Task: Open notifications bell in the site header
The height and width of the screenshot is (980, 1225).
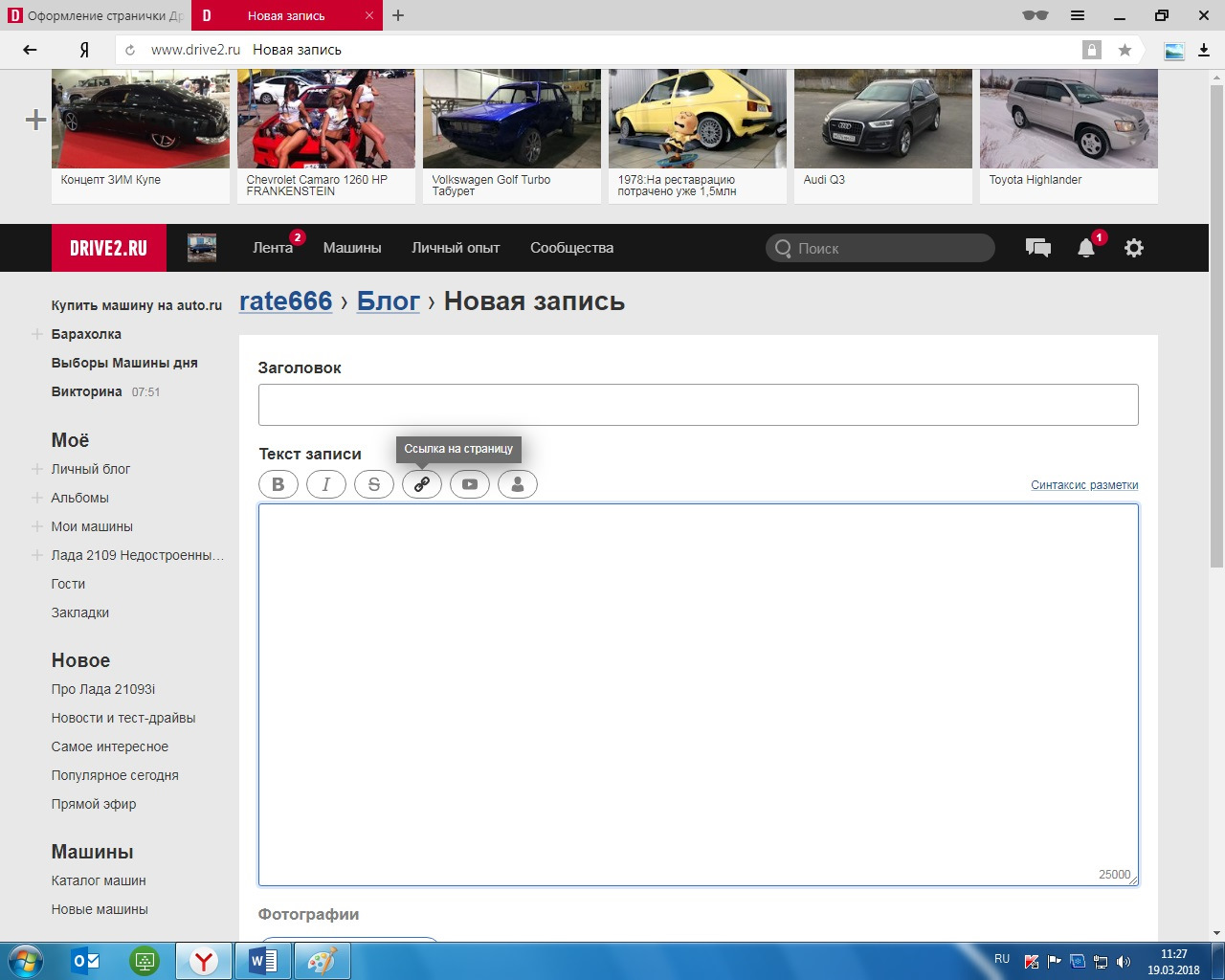Action: coord(1086,248)
